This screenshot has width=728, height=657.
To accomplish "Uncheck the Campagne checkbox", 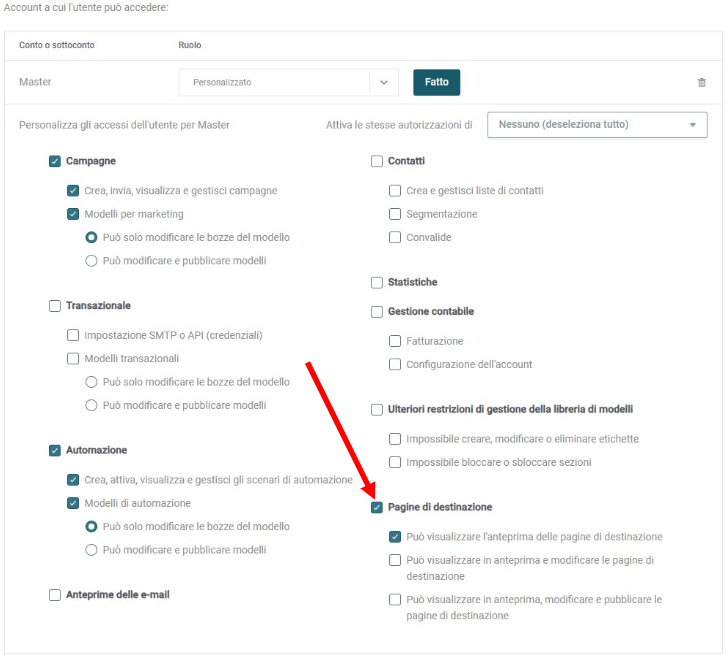I will tap(55, 161).
